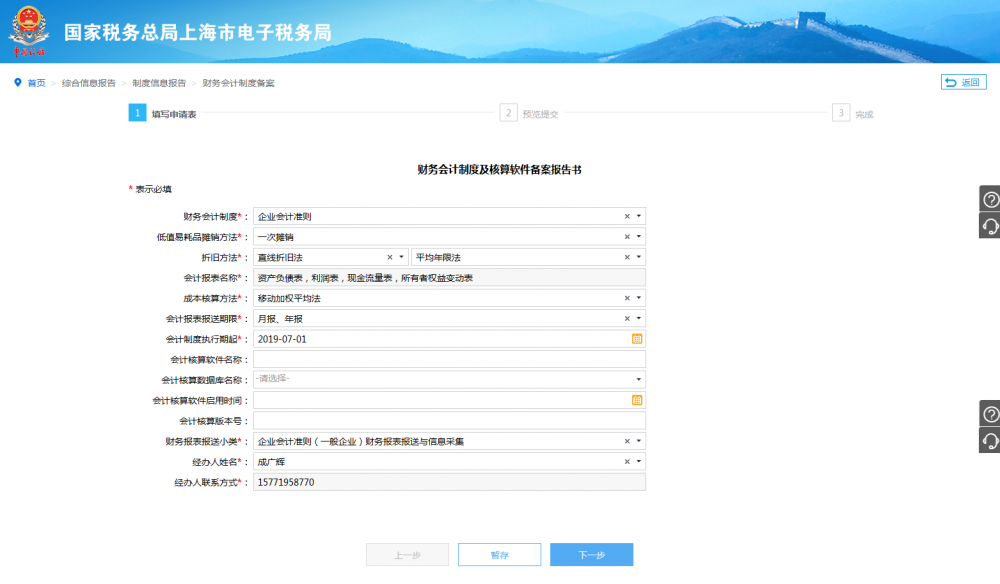
Task: Click the 下一步 button
Action: 591,555
